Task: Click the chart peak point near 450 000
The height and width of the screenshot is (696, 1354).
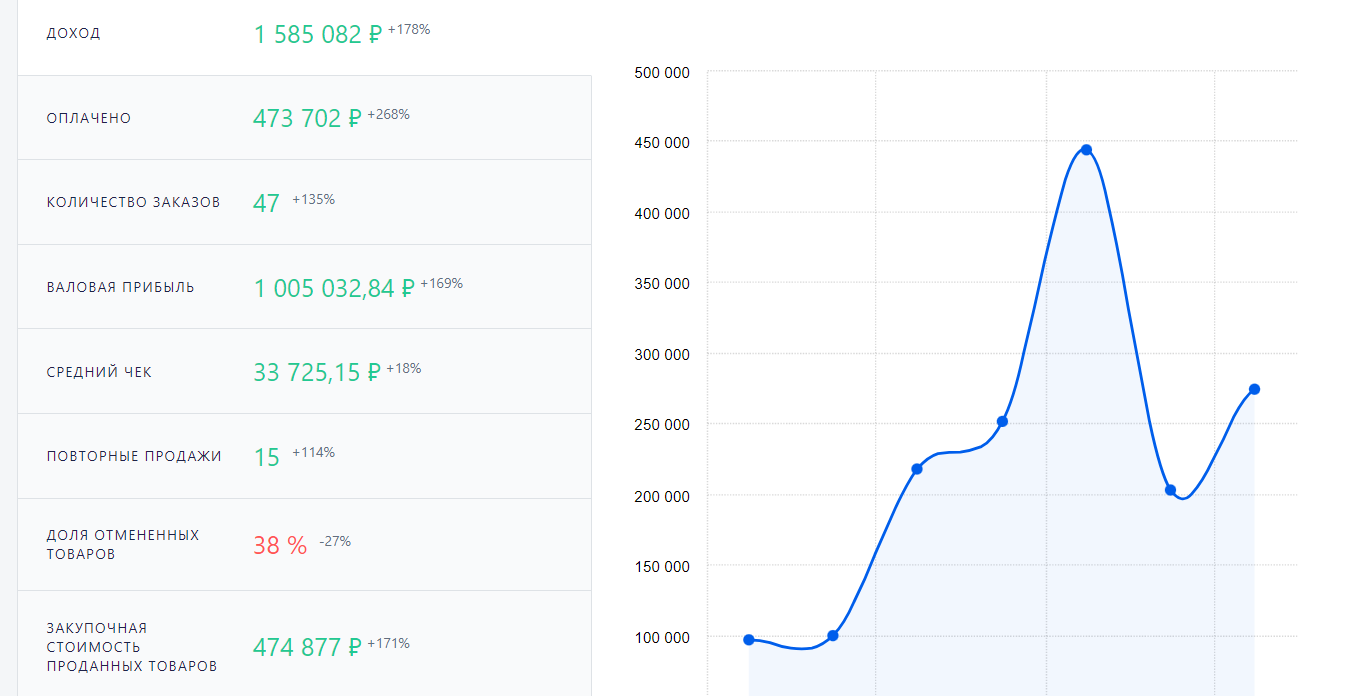Action: (x=1086, y=150)
